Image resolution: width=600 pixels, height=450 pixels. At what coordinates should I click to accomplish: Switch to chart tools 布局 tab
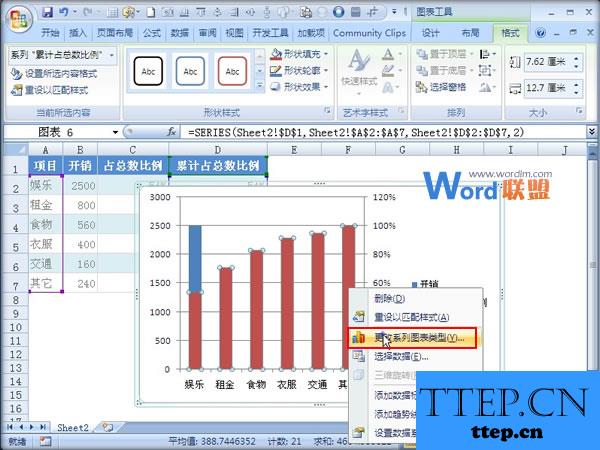(470, 33)
